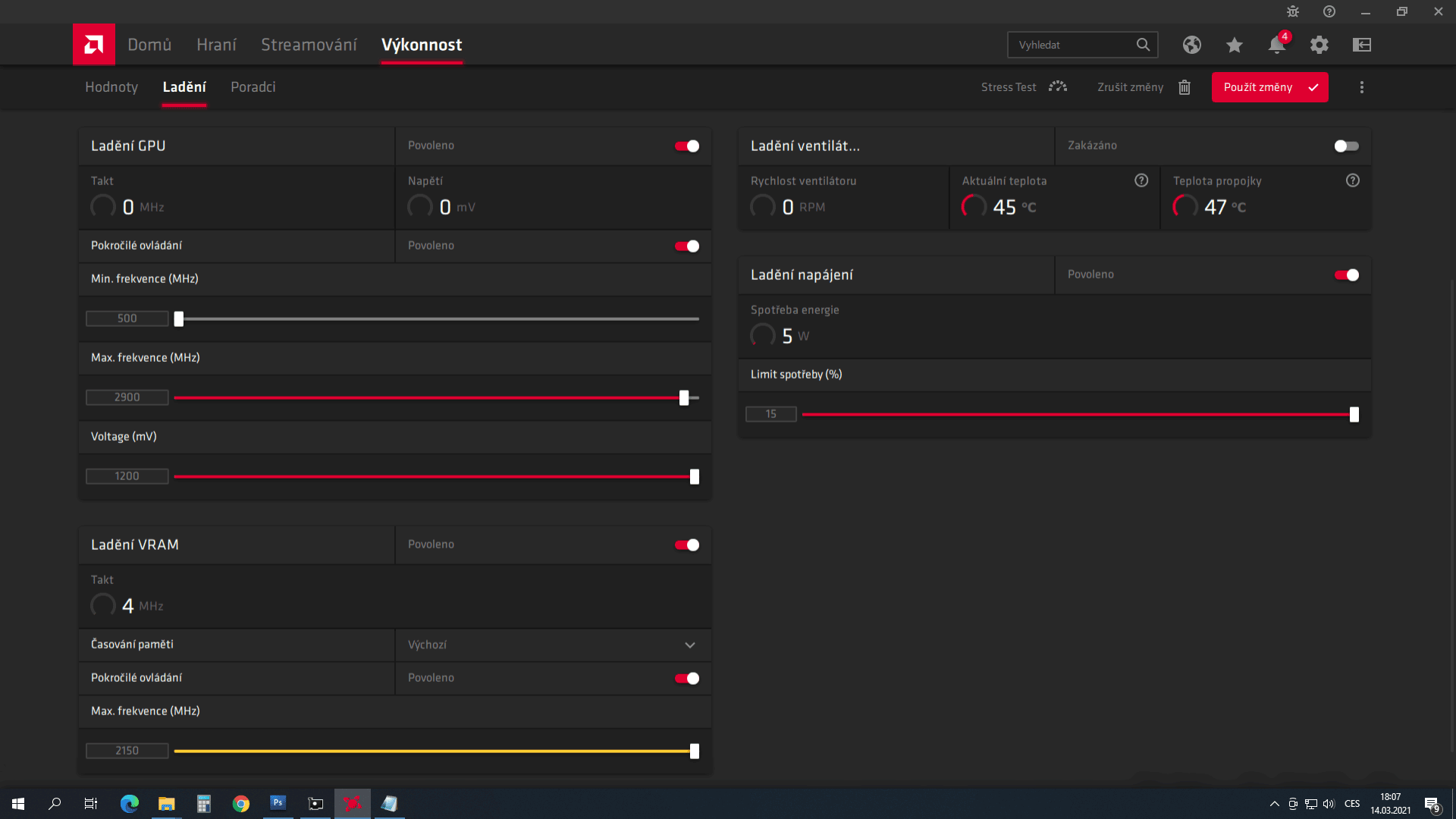This screenshot has width=1456, height=819.
Task: Open File Explorer from taskbar
Action: pos(167,804)
